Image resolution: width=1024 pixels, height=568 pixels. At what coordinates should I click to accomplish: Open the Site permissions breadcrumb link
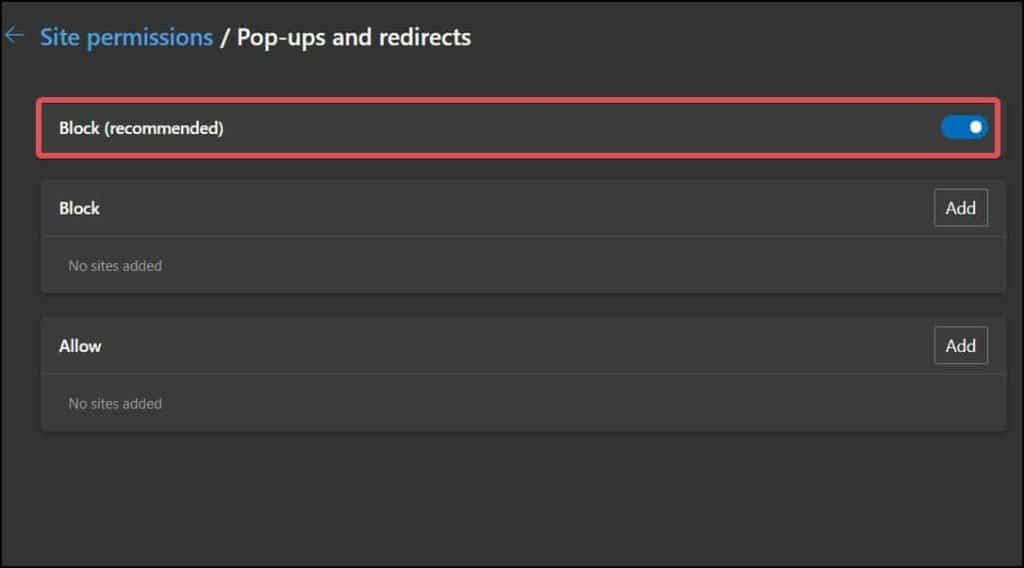pyautogui.click(x=126, y=37)
